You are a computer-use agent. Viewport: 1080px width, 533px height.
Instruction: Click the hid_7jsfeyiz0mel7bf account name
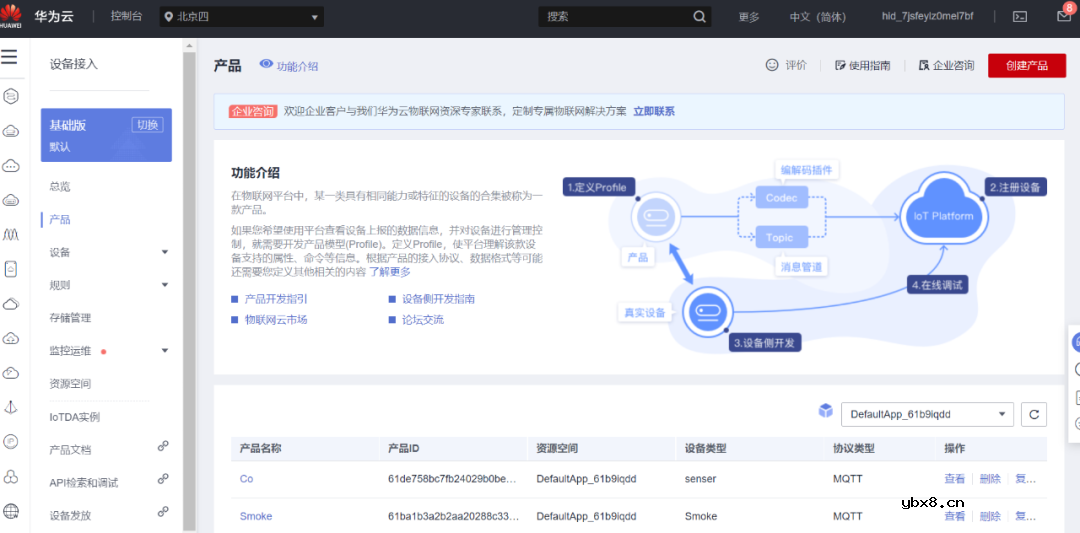pos(928,17)
